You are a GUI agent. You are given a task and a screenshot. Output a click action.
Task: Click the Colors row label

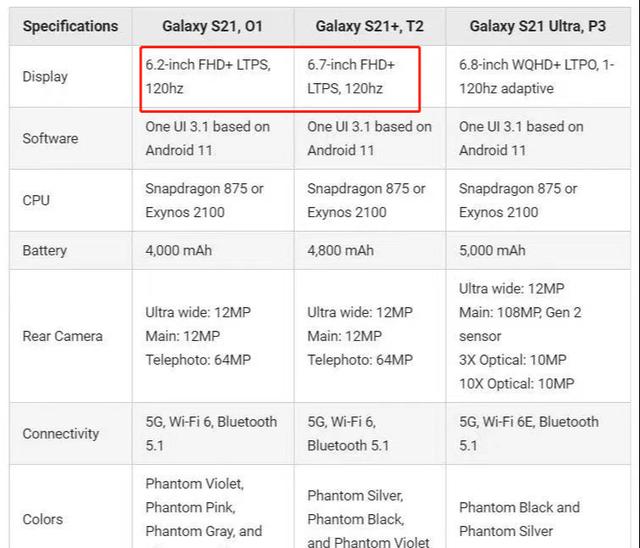42,519
